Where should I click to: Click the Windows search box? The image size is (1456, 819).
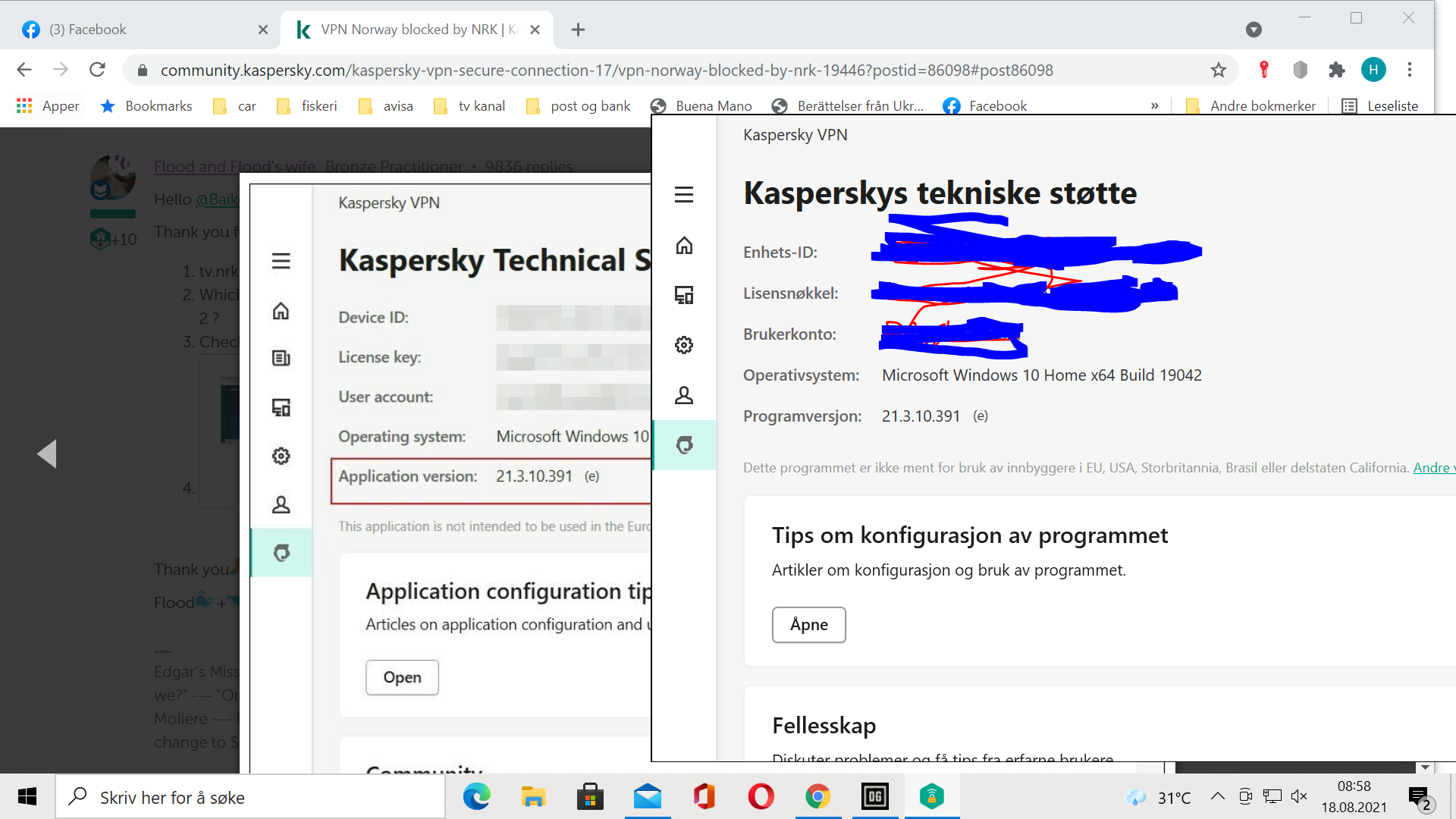point(250,797)
